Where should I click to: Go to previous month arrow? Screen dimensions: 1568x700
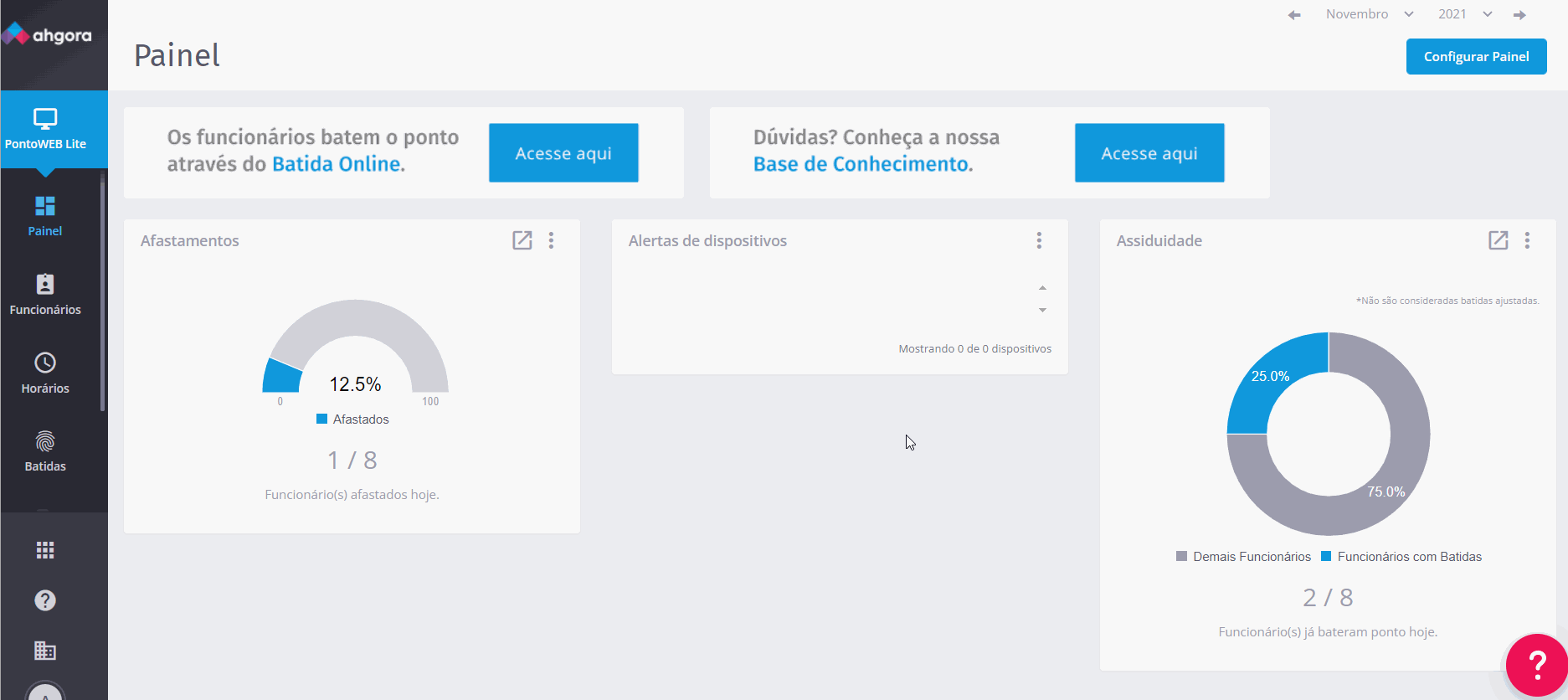pos(1294,15)
